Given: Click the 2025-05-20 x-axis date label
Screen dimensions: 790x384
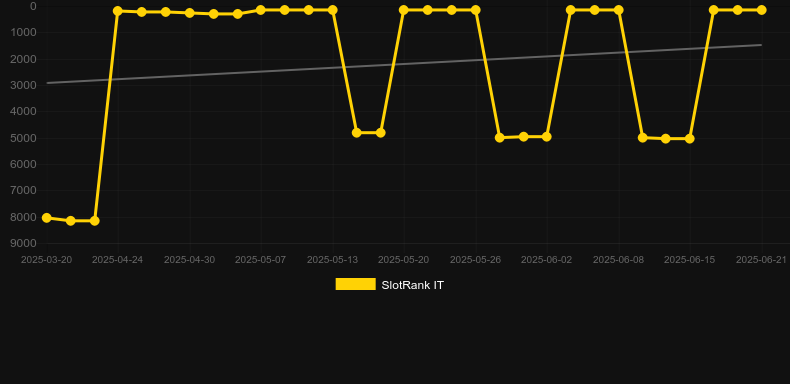Looking at the screenshot, I should pos(404,260).
